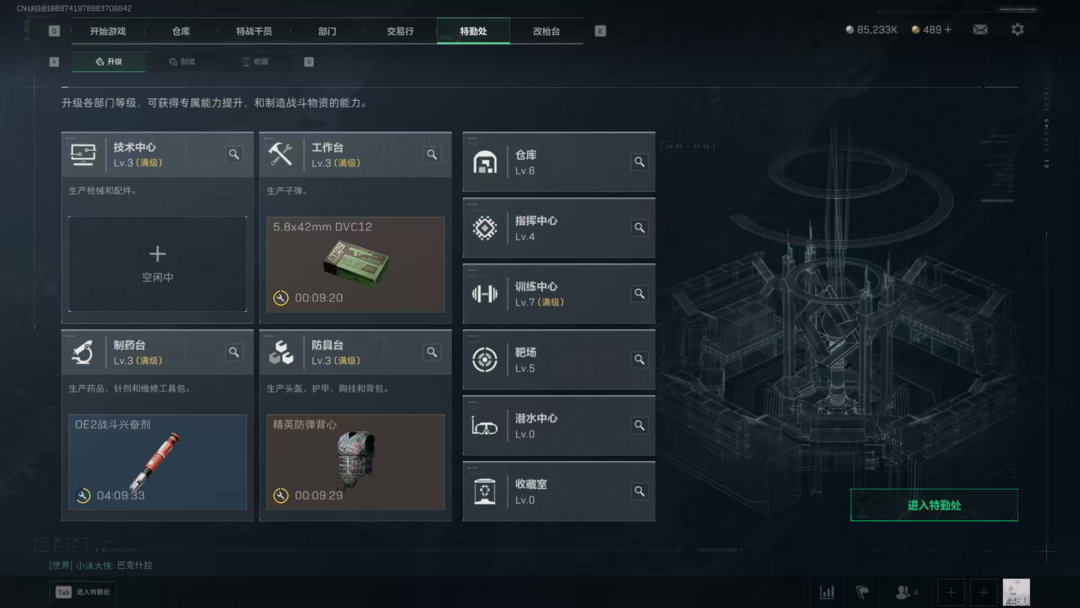Select the 制造 sub-tab

(182, 61)
